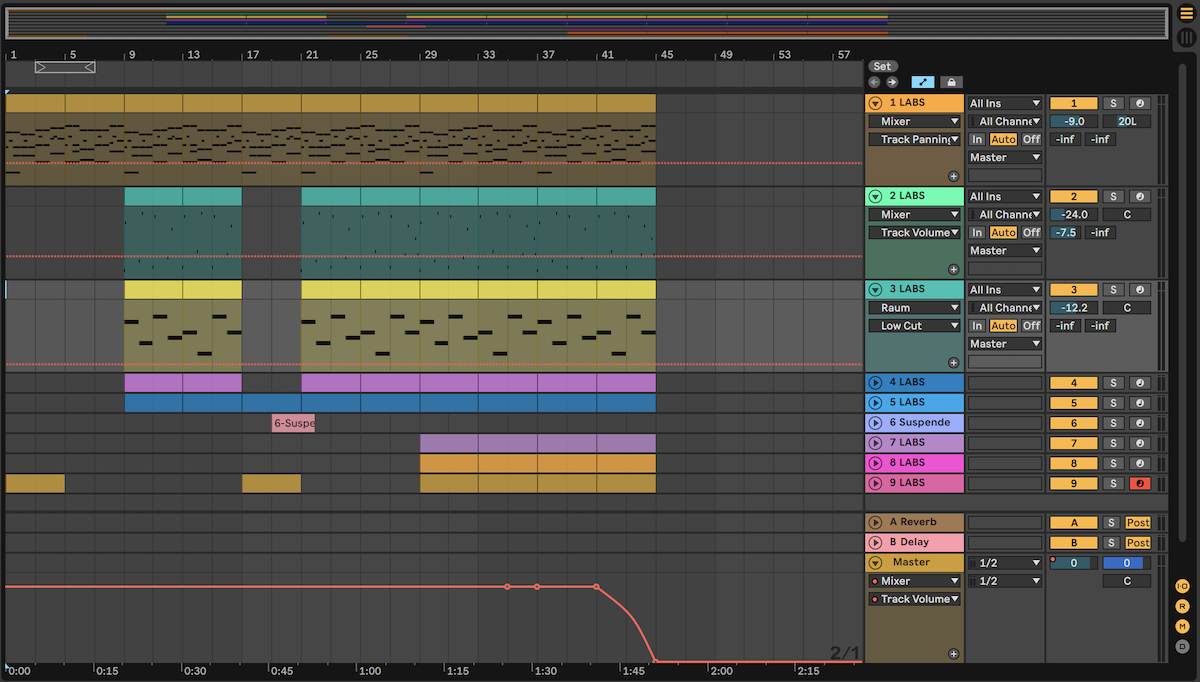Select the B Delay return track
Image resolution: width=1200 pixels, height=682 pixels.
tap(915, 543)
